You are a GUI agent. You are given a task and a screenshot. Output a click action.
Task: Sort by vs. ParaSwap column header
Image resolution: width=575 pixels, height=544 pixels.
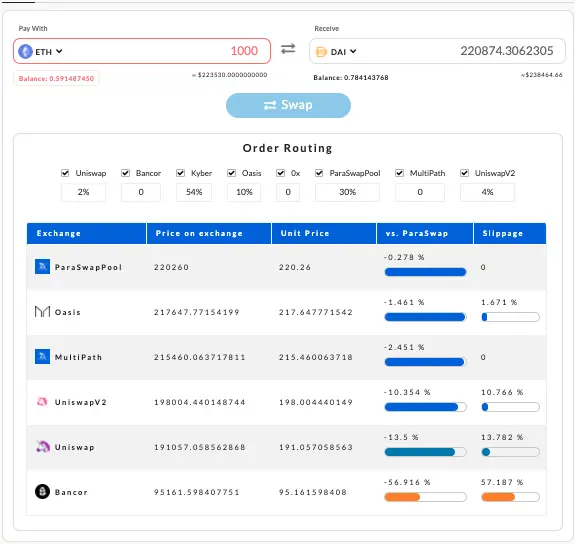pos(425,233)
